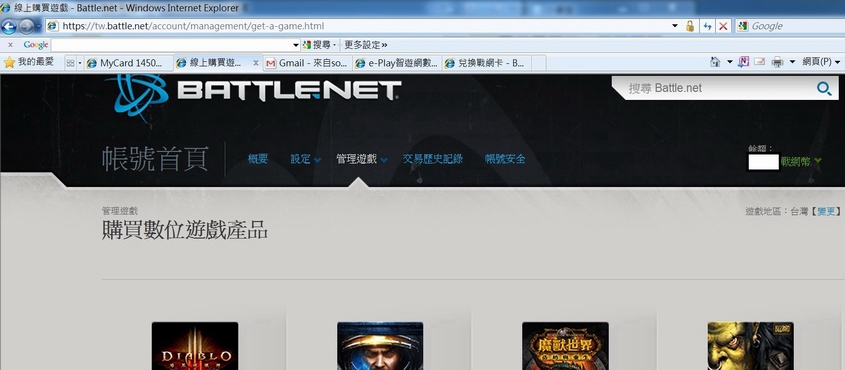This screenshot has height=370, width=845.
Task: Switch to the Gmail browser tab
Action: click(x=308, y=63)
